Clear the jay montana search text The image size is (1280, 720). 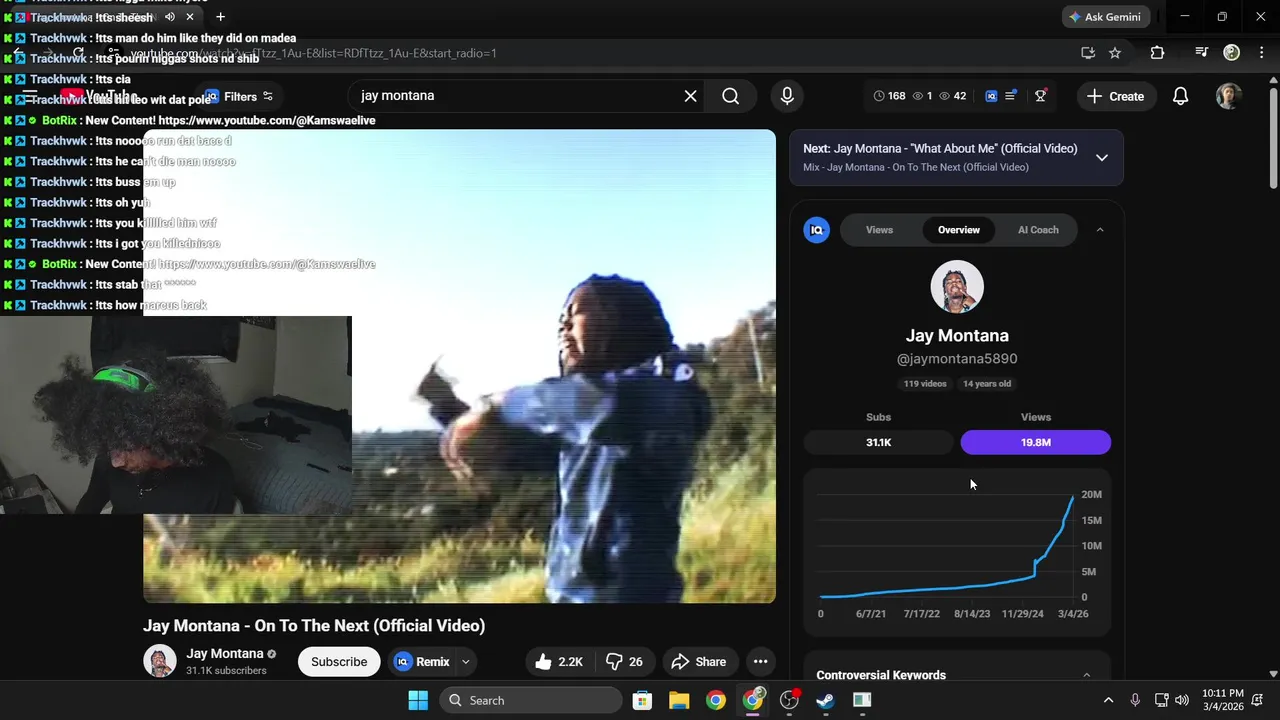[690, 96]
